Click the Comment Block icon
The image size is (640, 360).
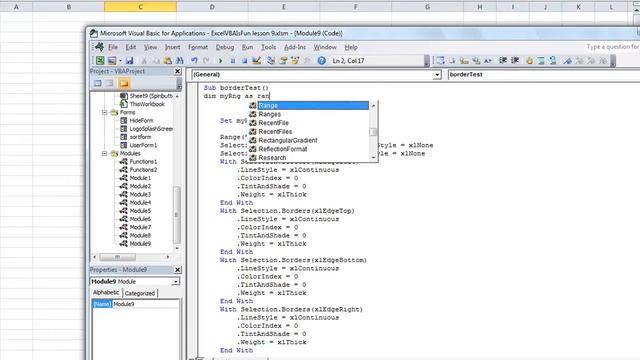tap(541, 61)
